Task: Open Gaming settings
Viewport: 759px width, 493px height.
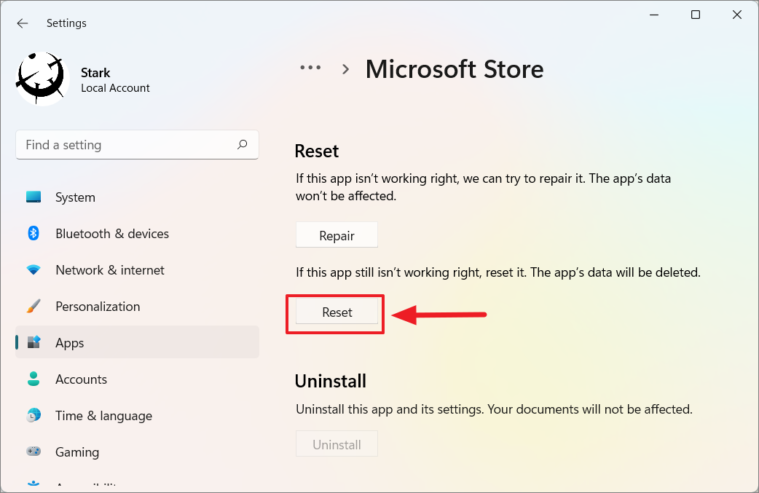Action: click(137, 451)
